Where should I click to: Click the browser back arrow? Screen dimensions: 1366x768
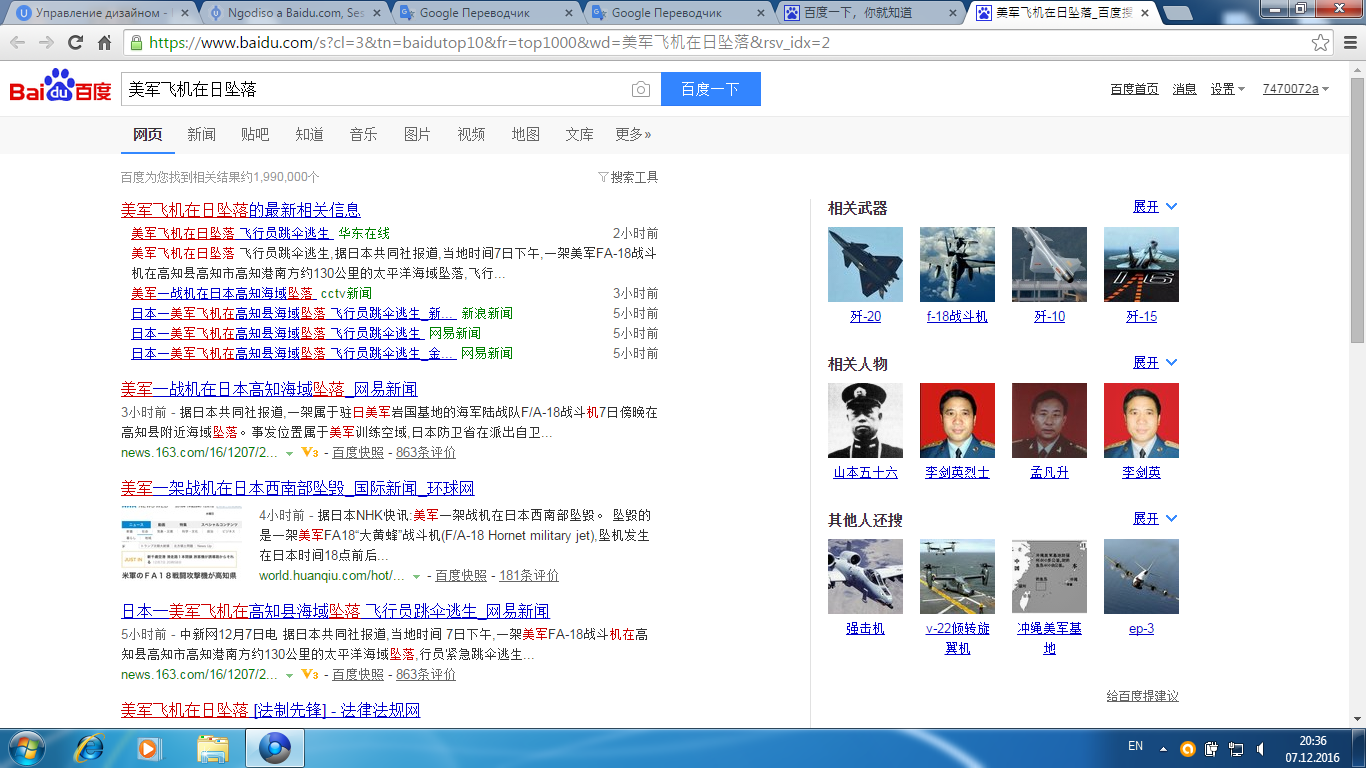point(18,43)
